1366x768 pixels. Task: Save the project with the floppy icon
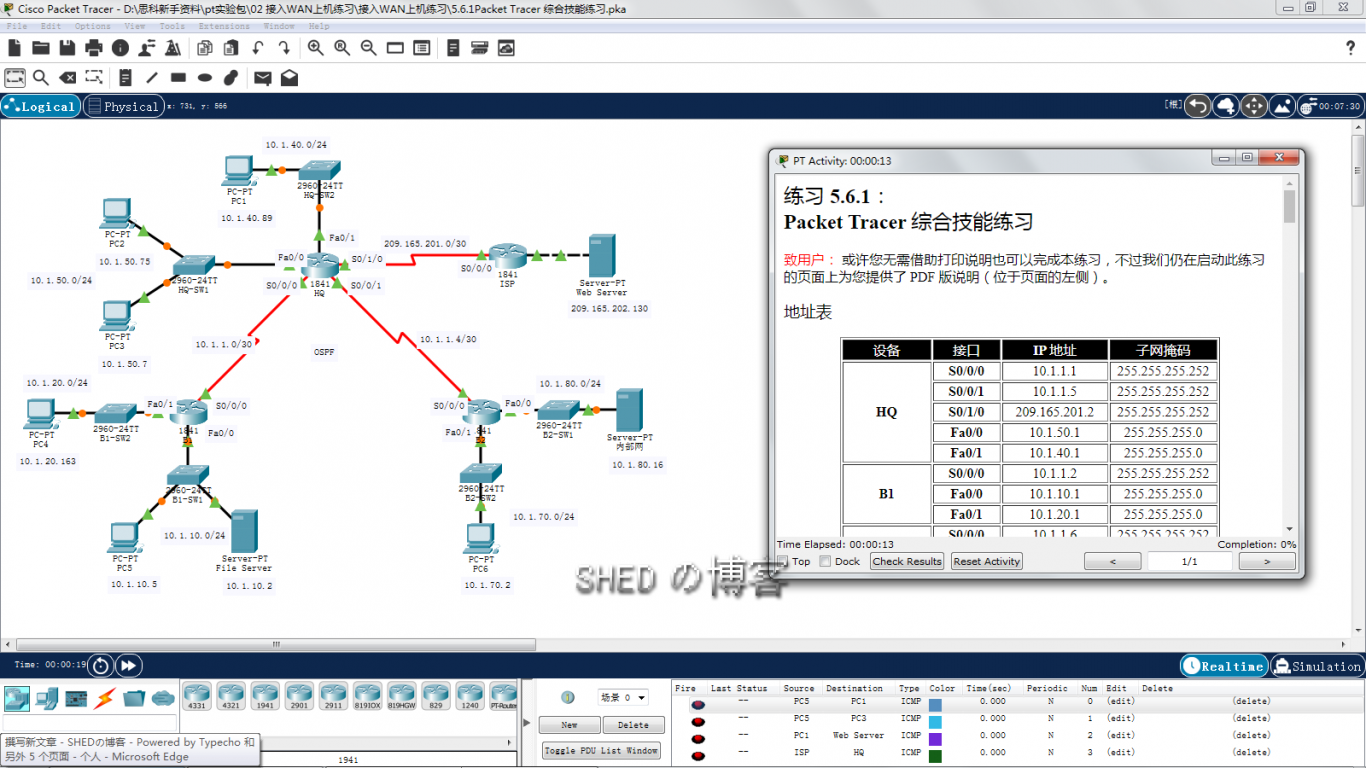pyautogui.click(x=67, y=47)
